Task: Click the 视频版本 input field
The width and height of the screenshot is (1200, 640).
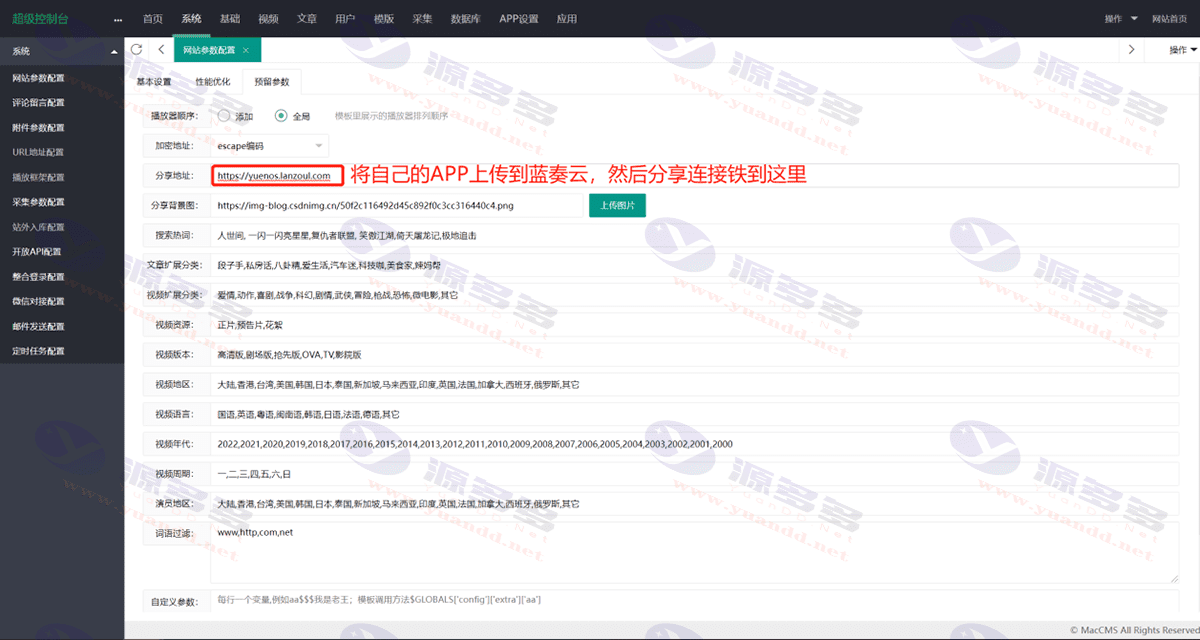Action: pos(694,355)
